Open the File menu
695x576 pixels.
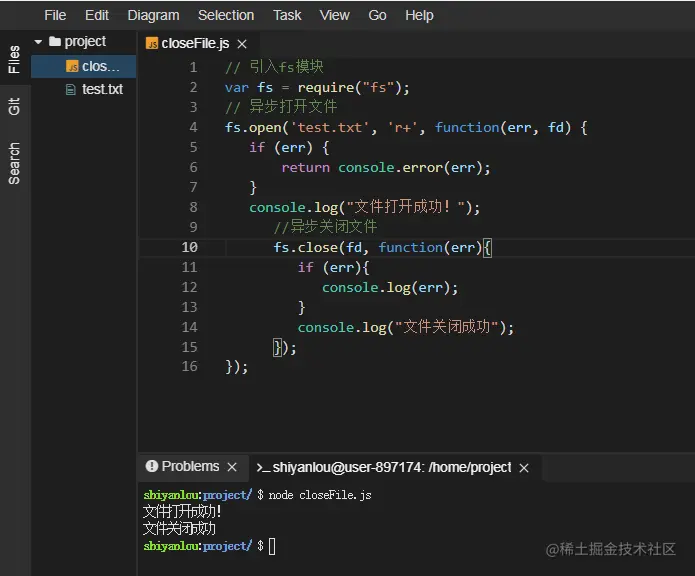tap(55, 16)
